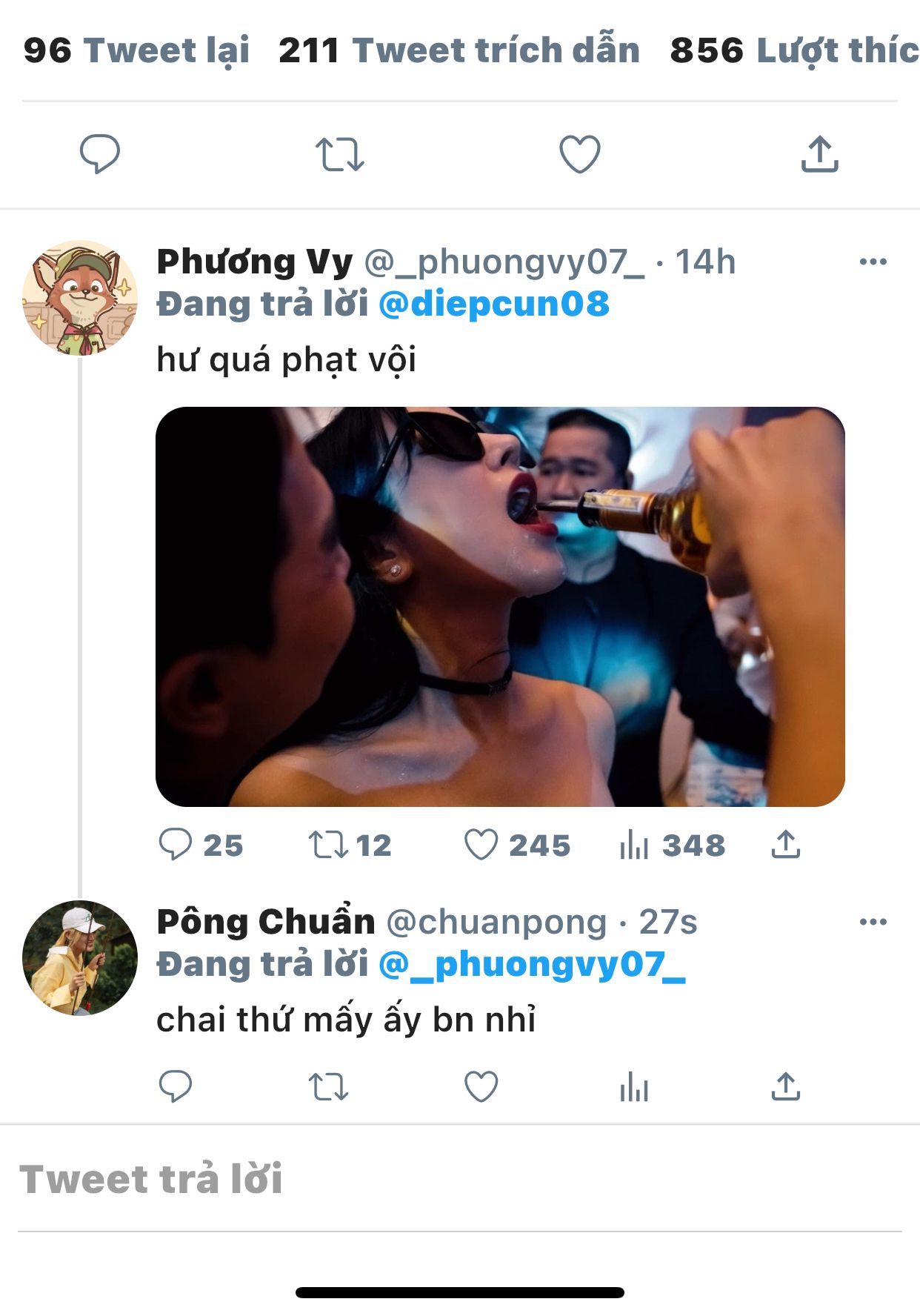
Task: Reply to Phương Vy's tweet with 25 replies
Action: [201, 845]
